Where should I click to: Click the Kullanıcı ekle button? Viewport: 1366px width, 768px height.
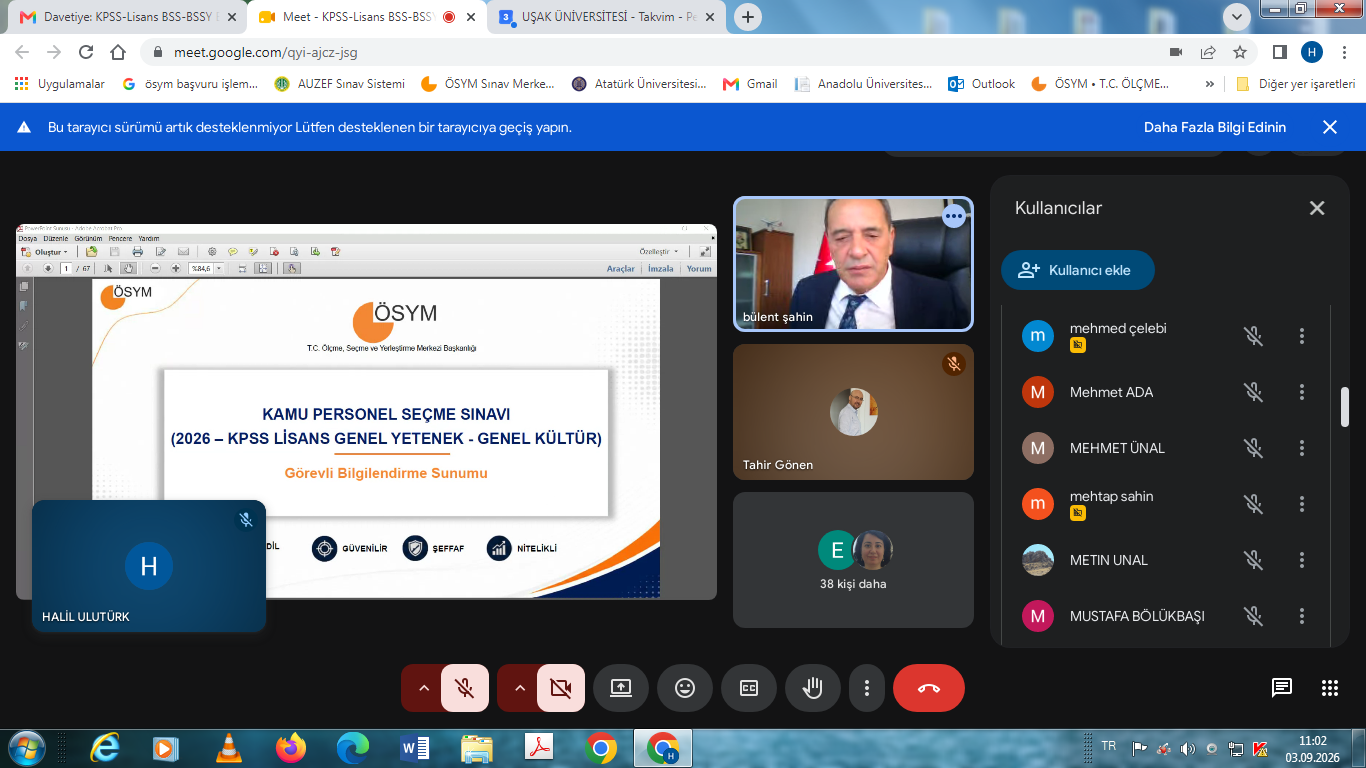(1078, 270)
